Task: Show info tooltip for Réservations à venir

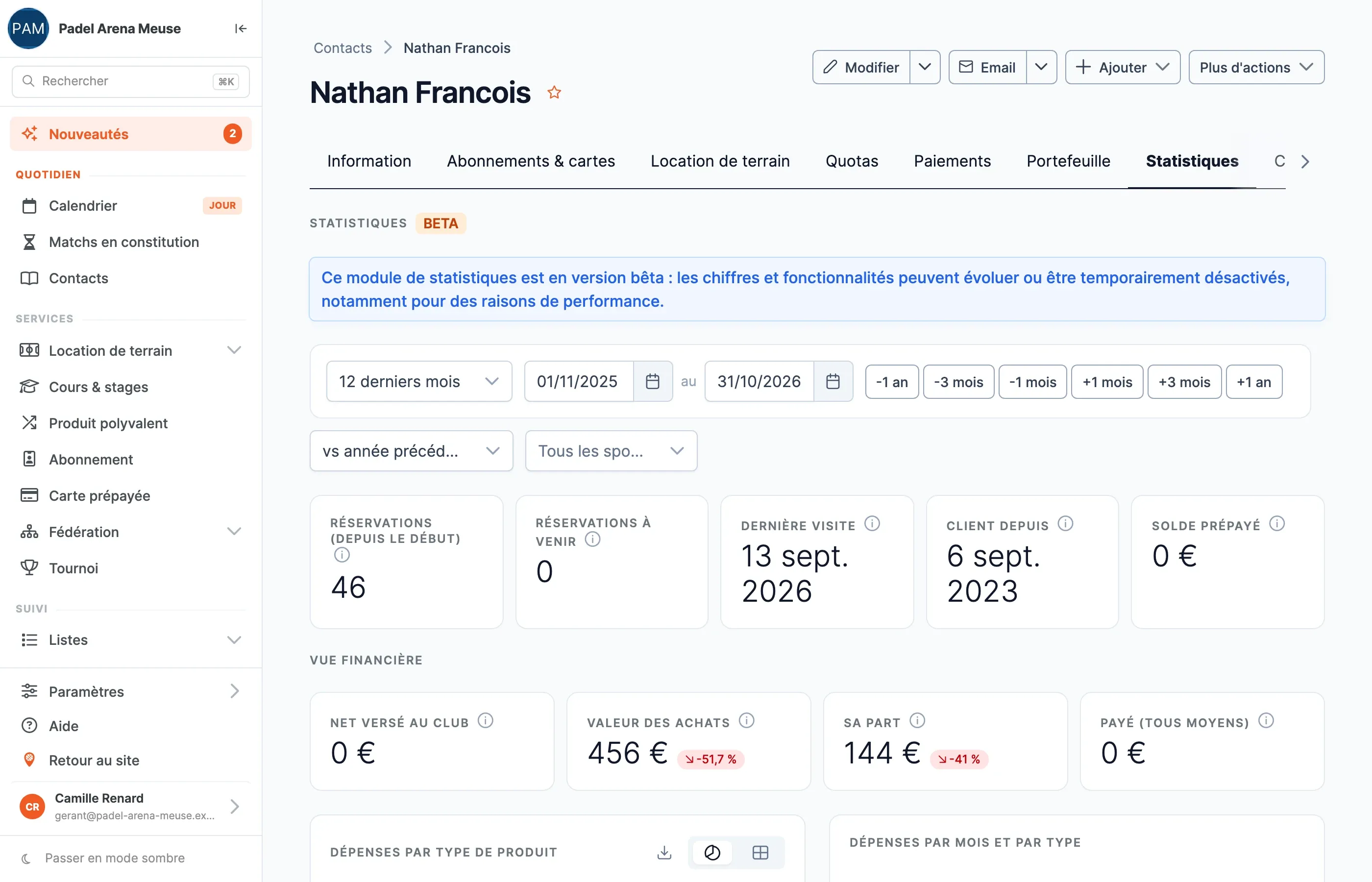Action: [593, 539]
